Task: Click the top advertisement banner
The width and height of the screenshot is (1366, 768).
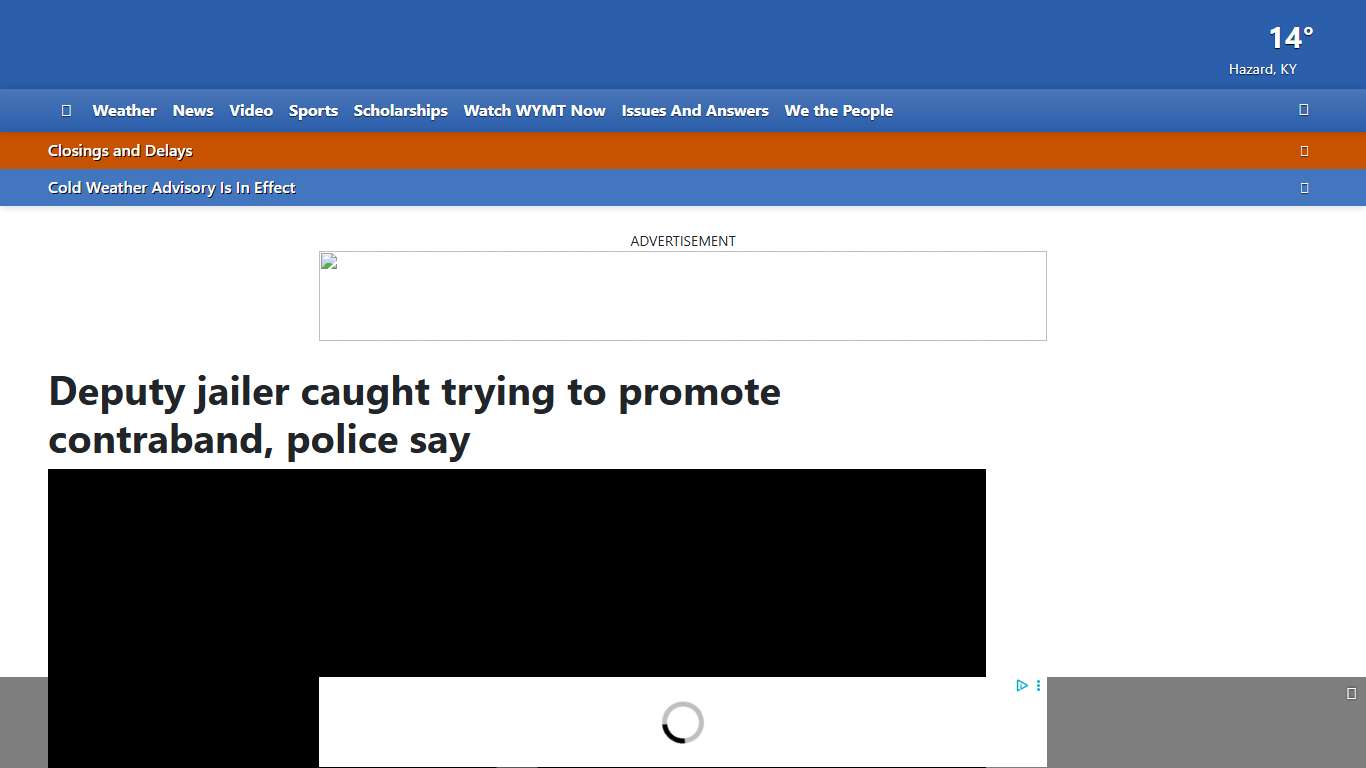Action: pos(682,296)
